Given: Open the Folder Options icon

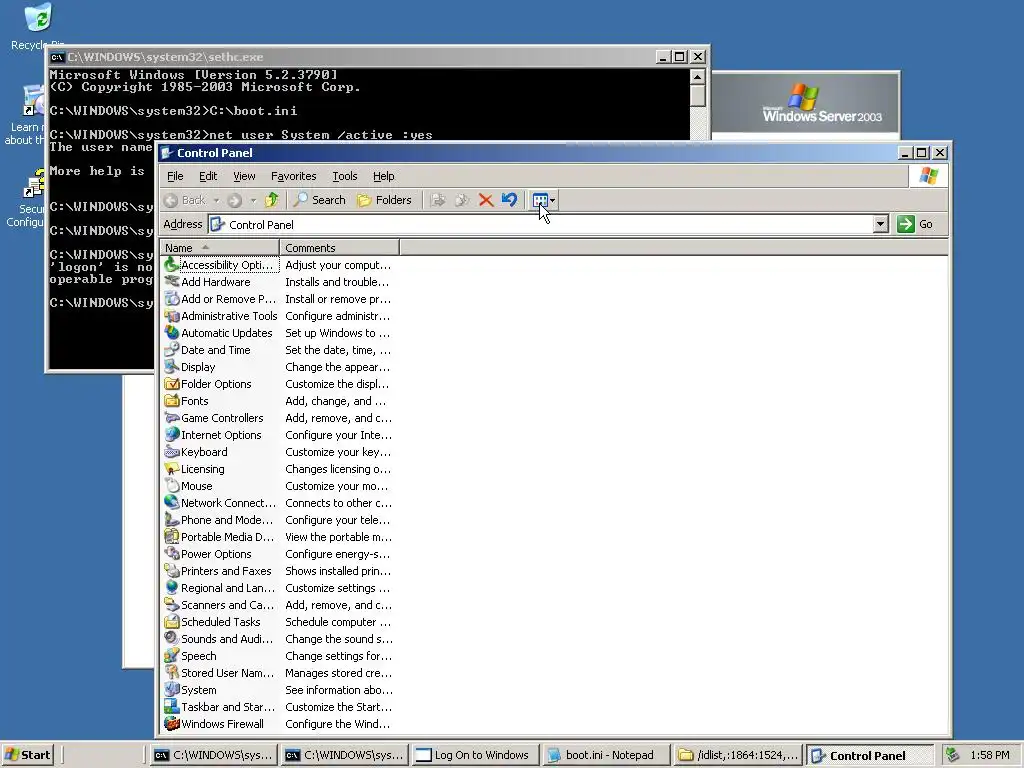Looking at the screenshot, I should pos(172,383).
